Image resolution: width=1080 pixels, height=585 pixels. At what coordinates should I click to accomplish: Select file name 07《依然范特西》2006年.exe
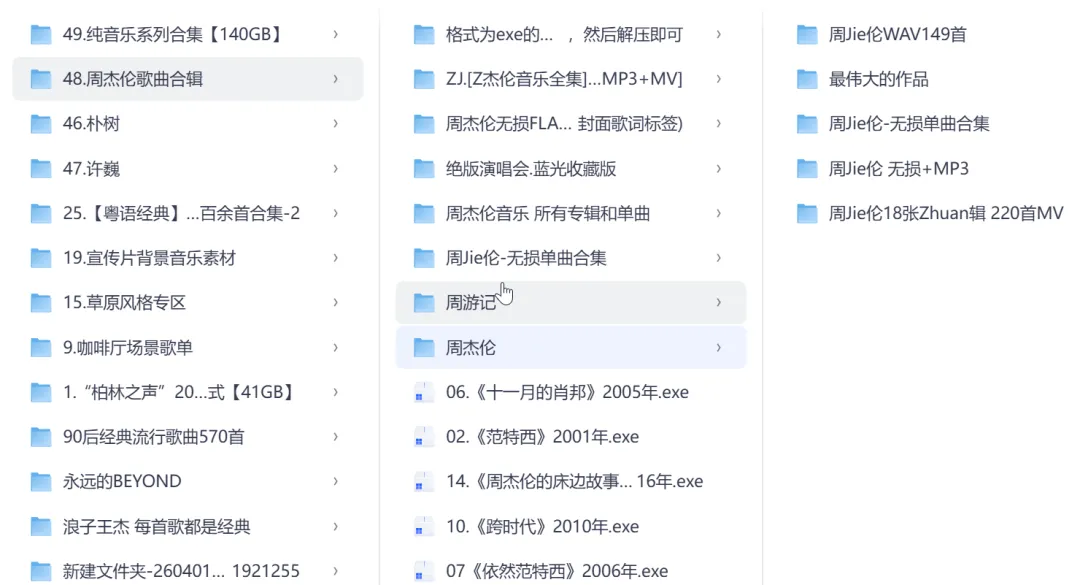coord(557,571)
